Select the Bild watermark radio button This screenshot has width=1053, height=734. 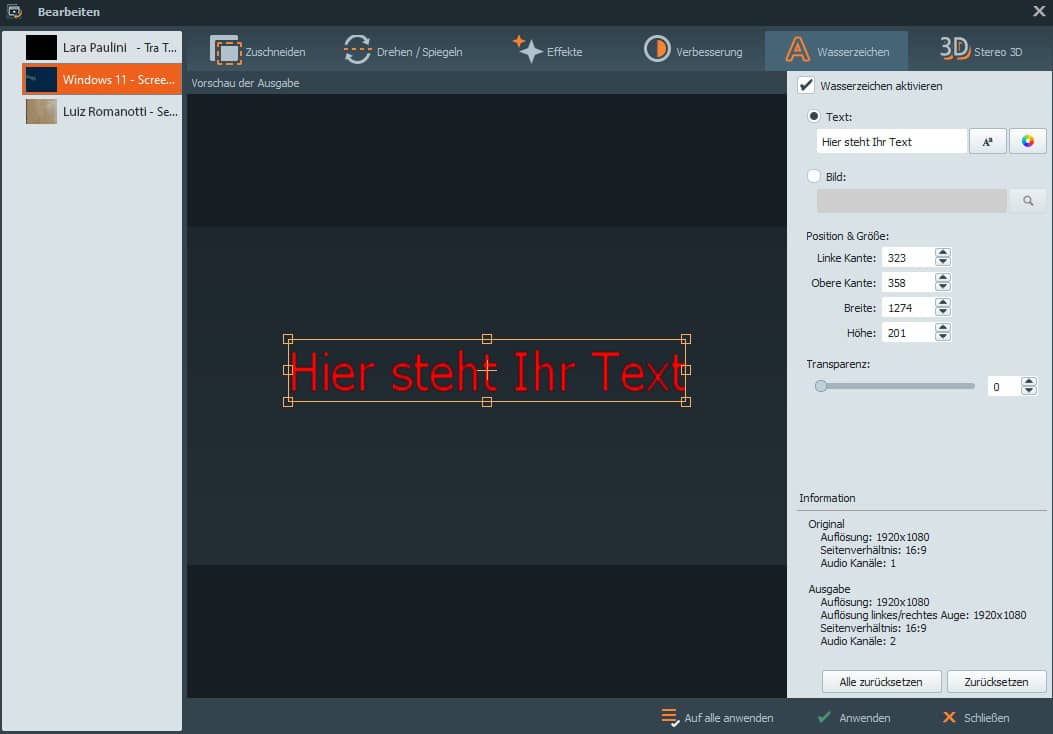(814, 176)
